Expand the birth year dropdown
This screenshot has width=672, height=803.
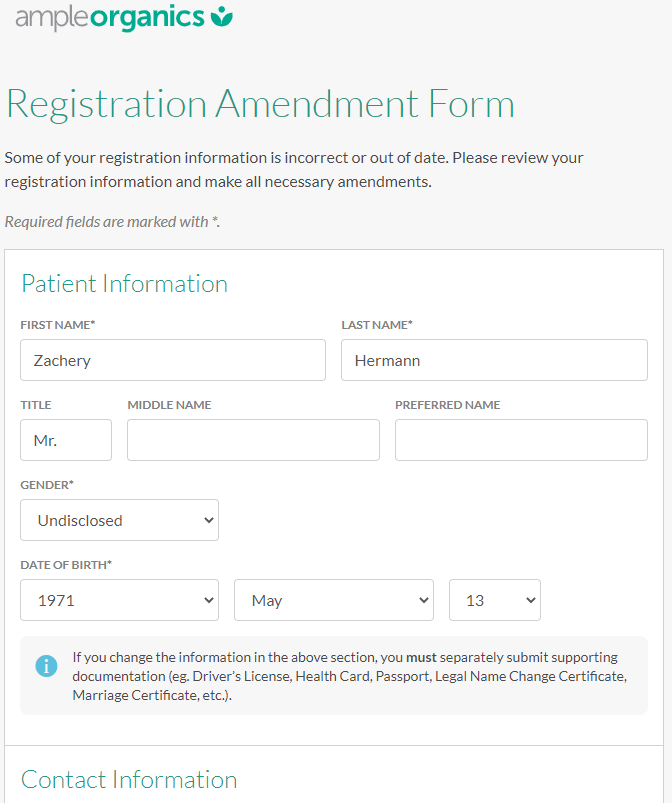[x=119, y=600]
